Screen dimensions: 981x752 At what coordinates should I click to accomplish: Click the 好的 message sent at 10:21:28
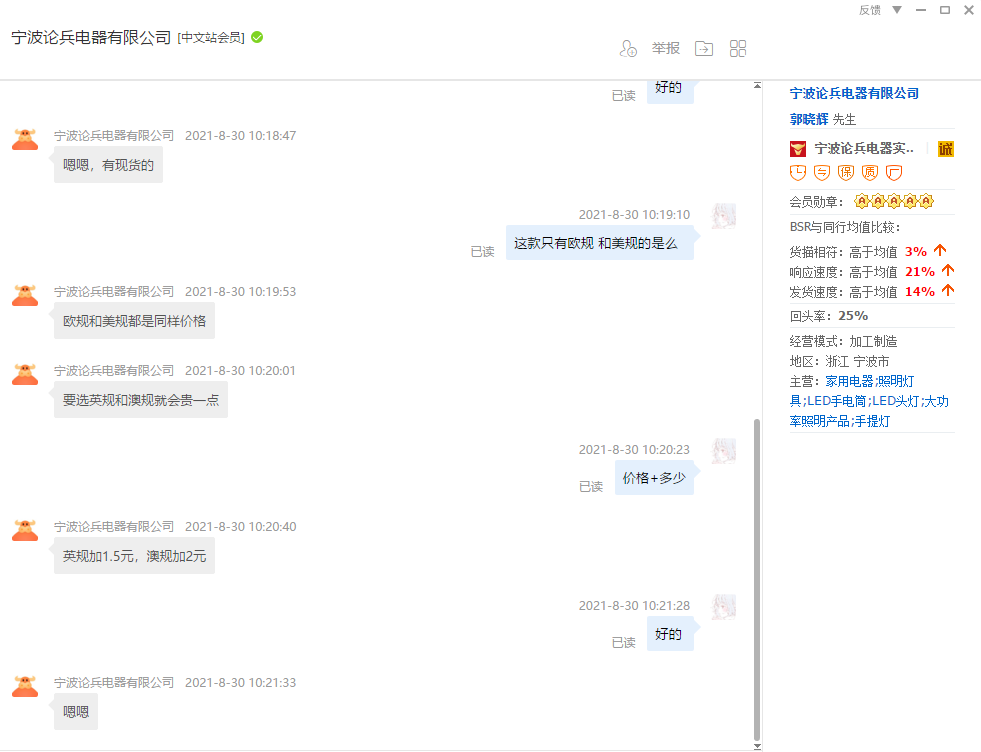(x=670, y=634)
